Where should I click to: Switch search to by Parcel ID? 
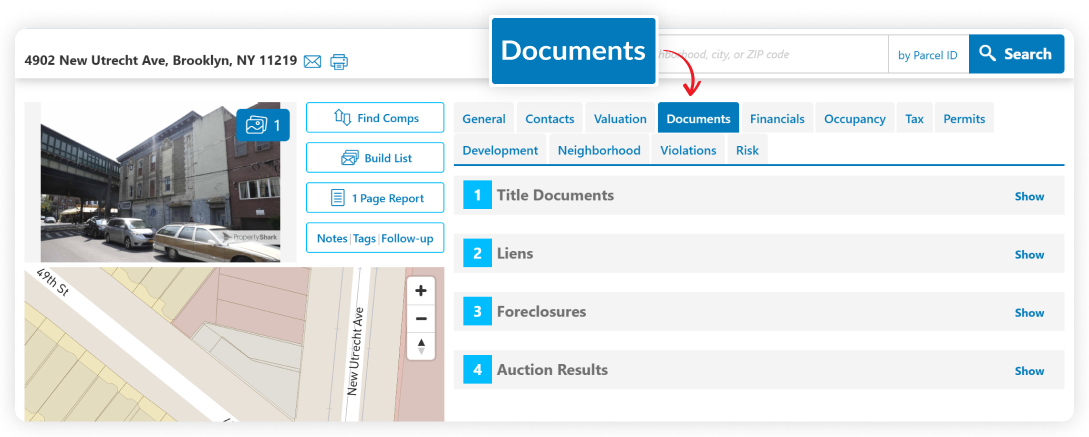point(928,54)
